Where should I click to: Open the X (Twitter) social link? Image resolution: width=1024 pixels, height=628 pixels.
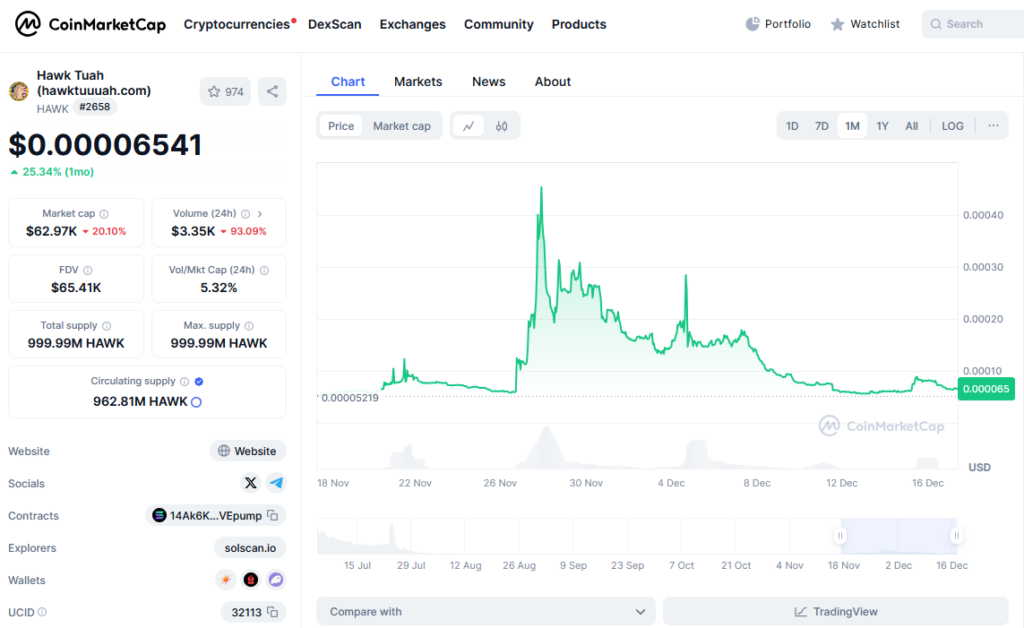point(251,483)
